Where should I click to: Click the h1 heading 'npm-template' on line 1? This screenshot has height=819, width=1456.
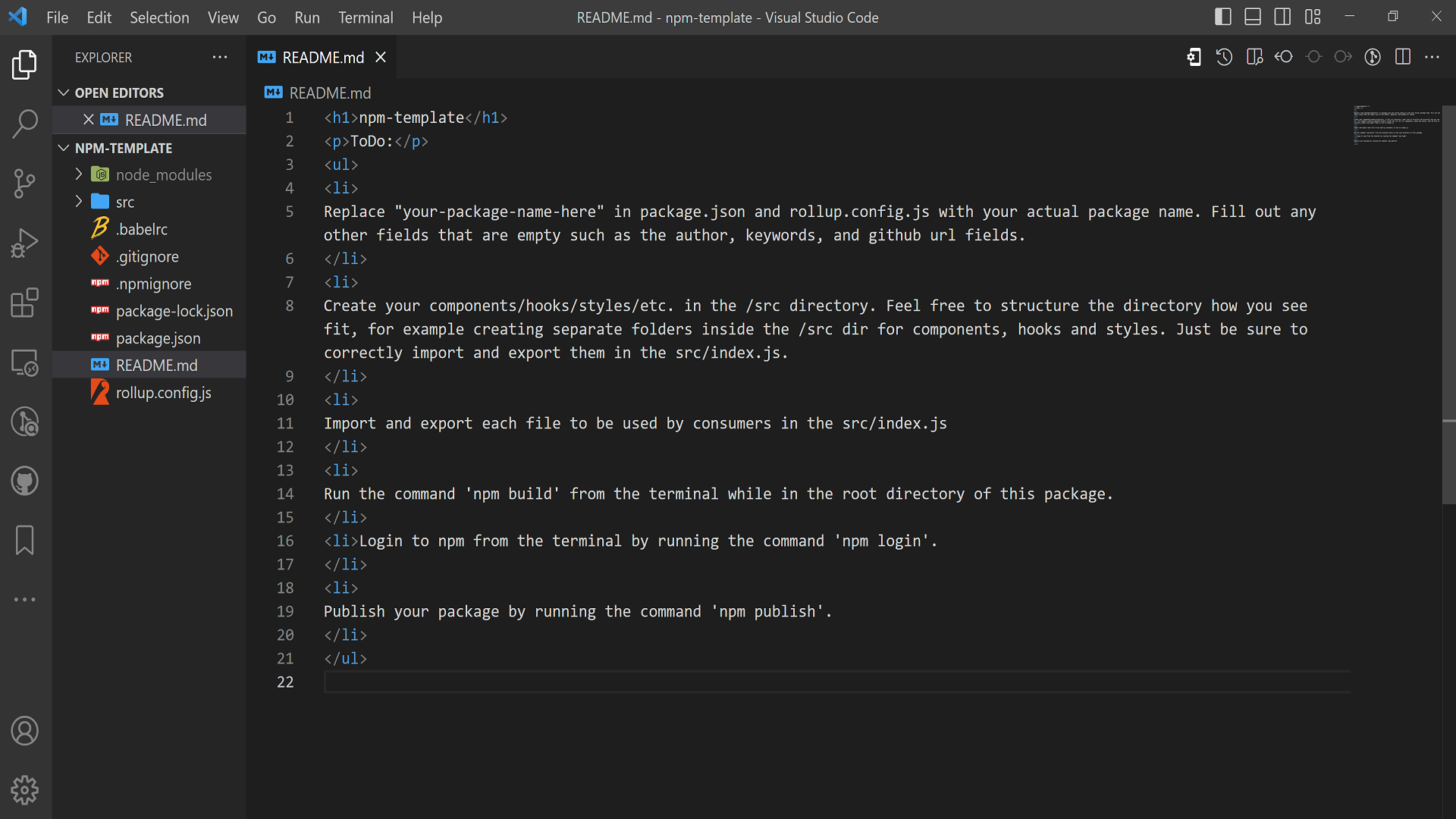tap(411, 118)
